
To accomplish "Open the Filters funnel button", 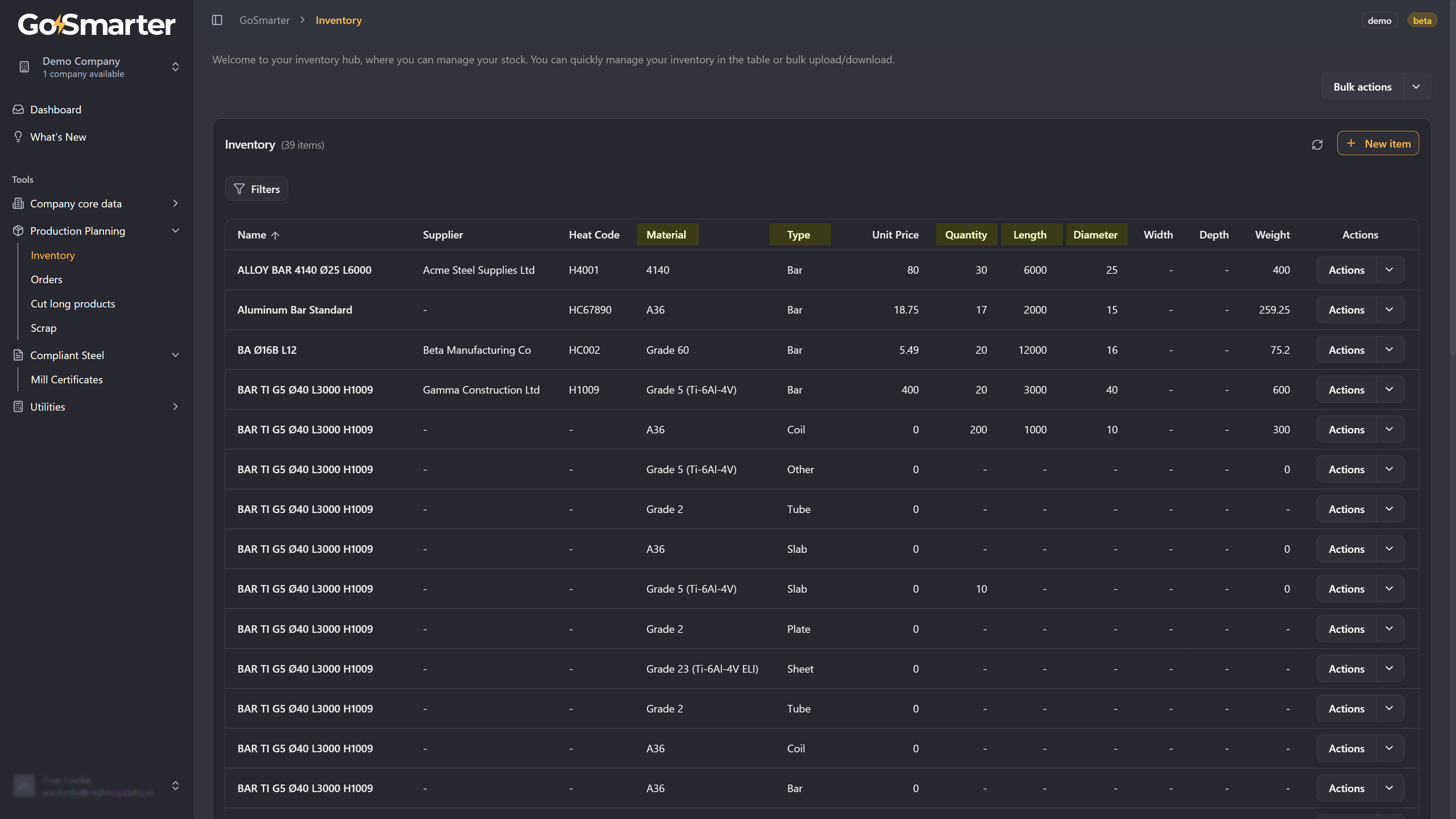I will point(257,189).
